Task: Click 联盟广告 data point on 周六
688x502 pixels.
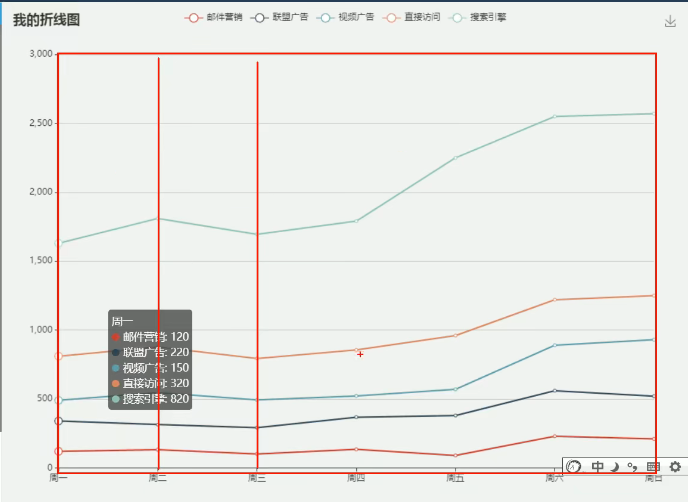Action: point(555,391)
